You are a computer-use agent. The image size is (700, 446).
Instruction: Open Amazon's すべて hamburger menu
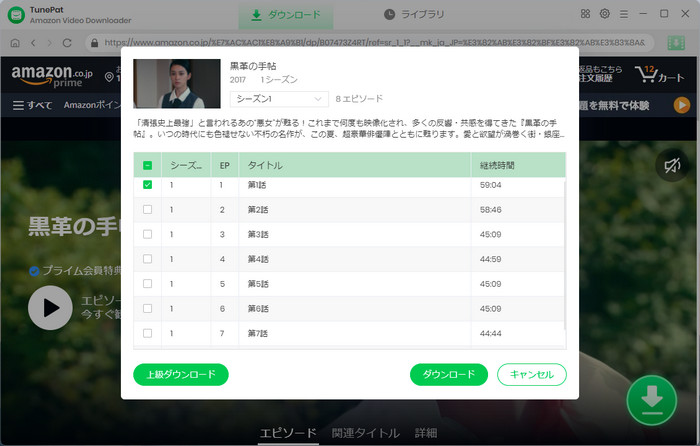tap(32, 105)
